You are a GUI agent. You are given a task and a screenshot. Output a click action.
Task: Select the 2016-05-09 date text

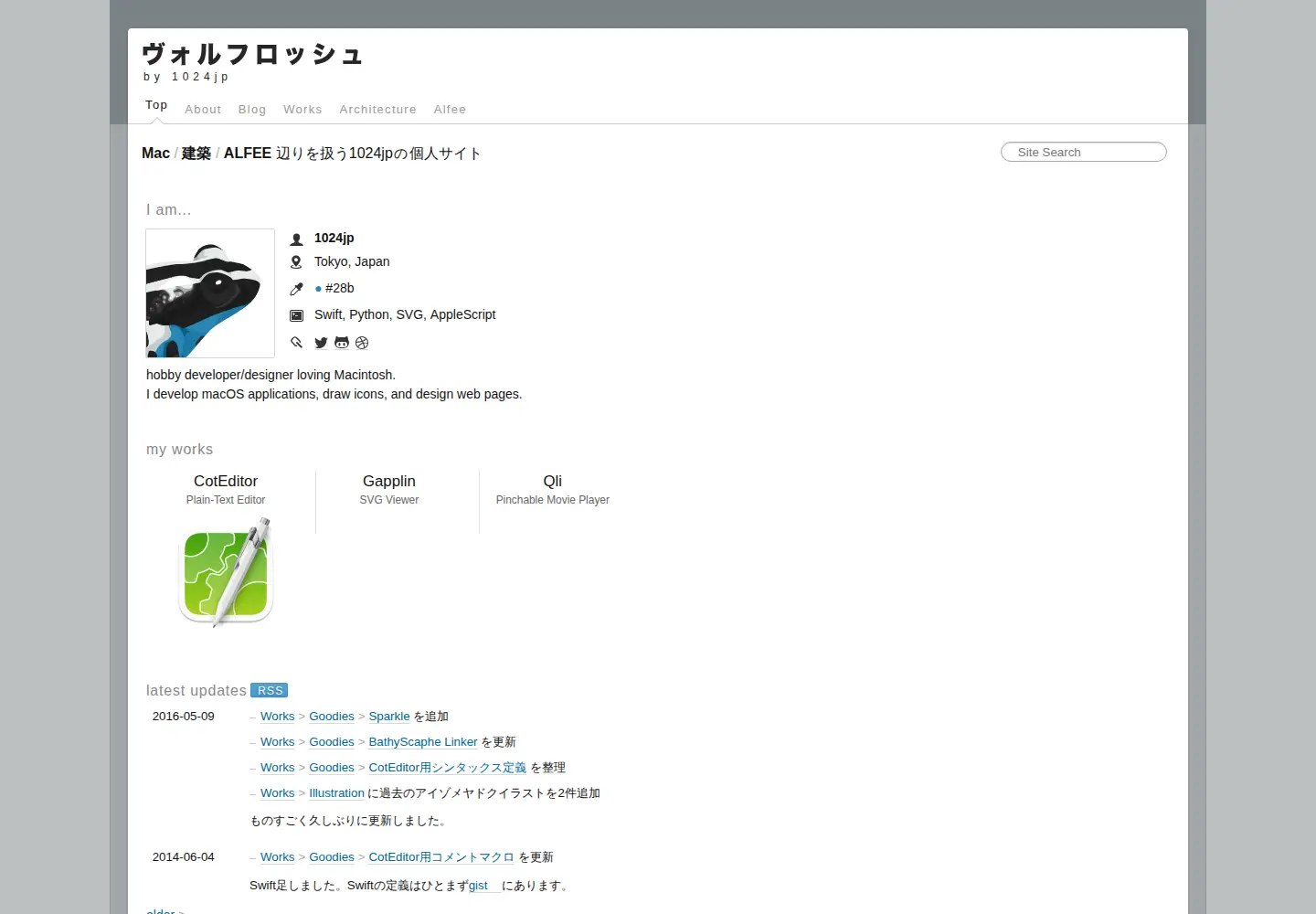pos(184,717)
